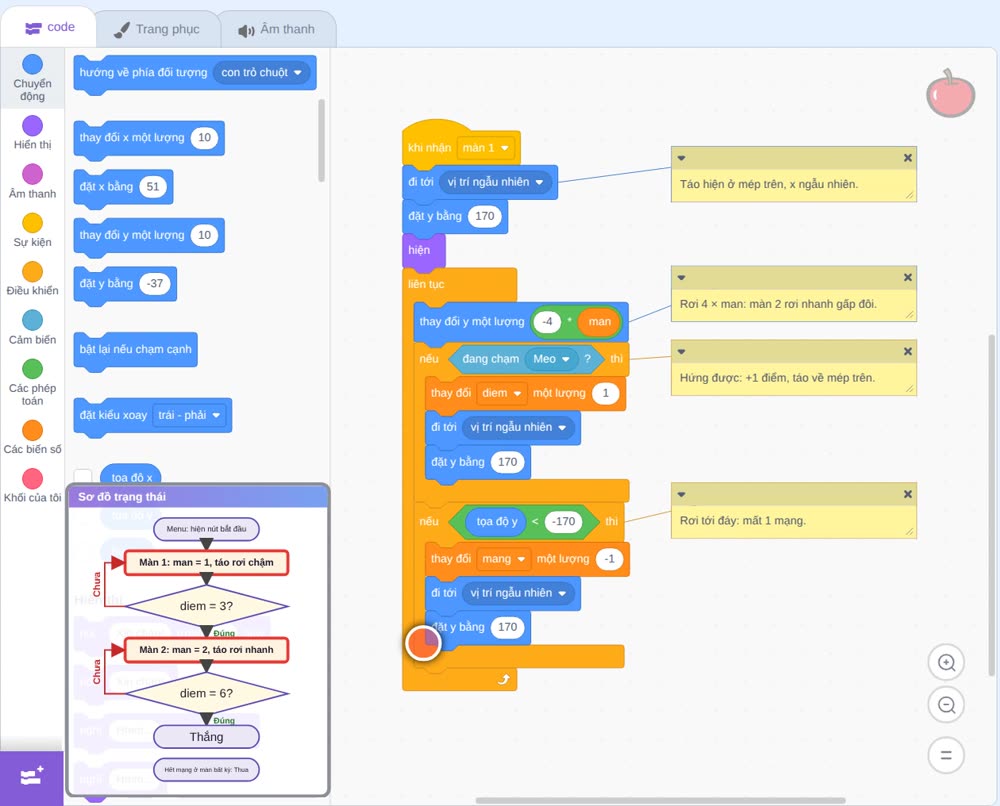
Task: Select the Sự kiện category circle
Action: tap(33, 223)
